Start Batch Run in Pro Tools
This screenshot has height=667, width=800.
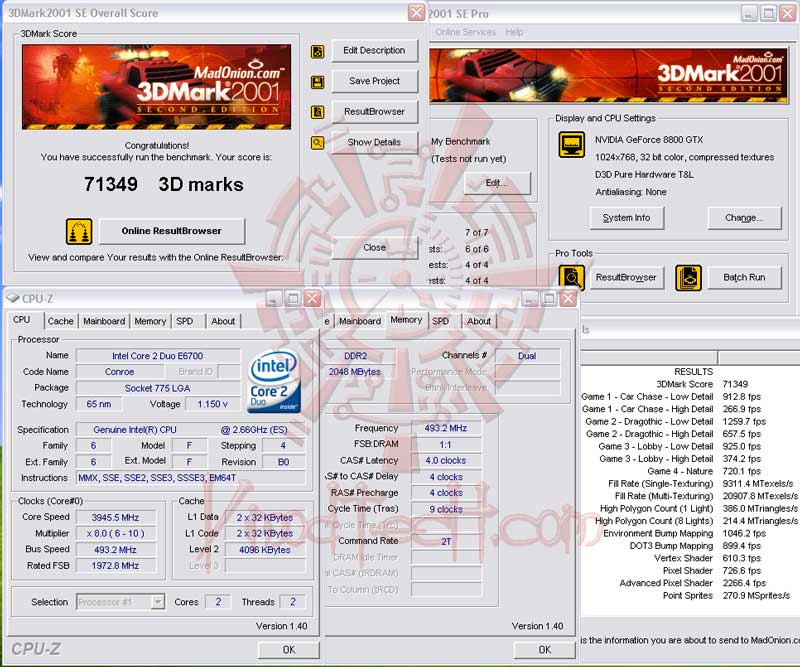tap(744, 278)
